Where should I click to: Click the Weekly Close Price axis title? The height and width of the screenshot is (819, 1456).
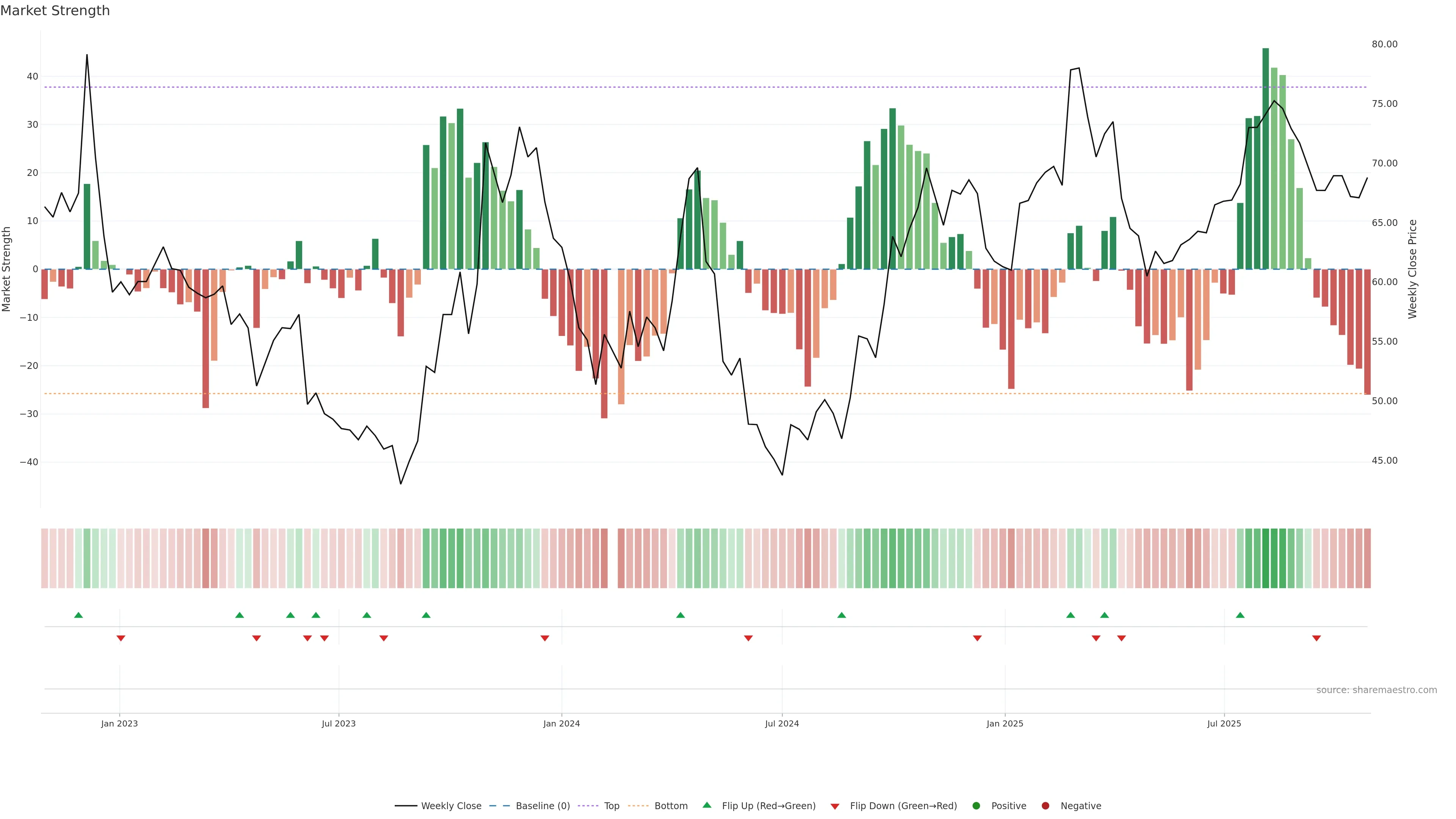pyautogui.click(x=1412, y=269)
